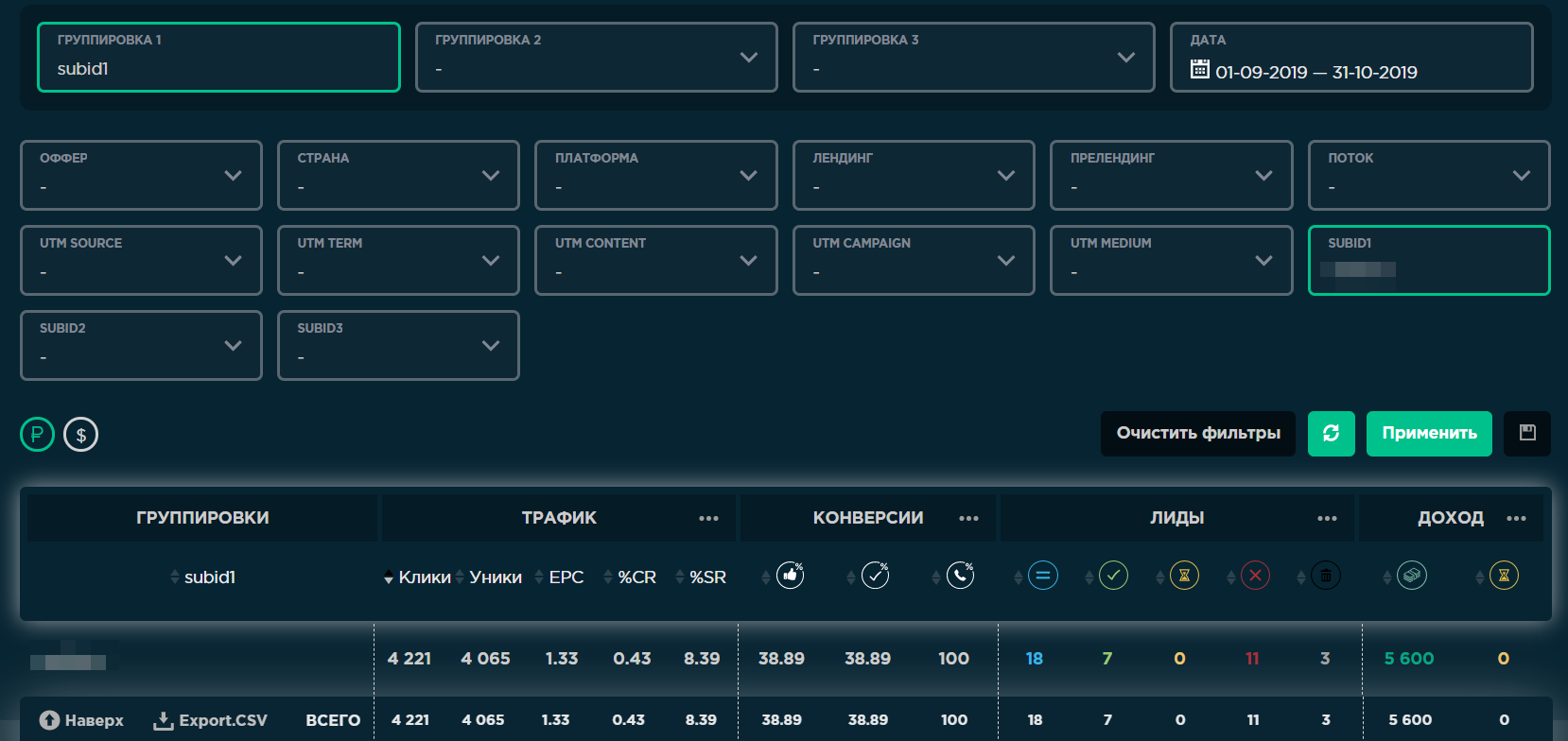Click the green refresh icon button

1332,434
